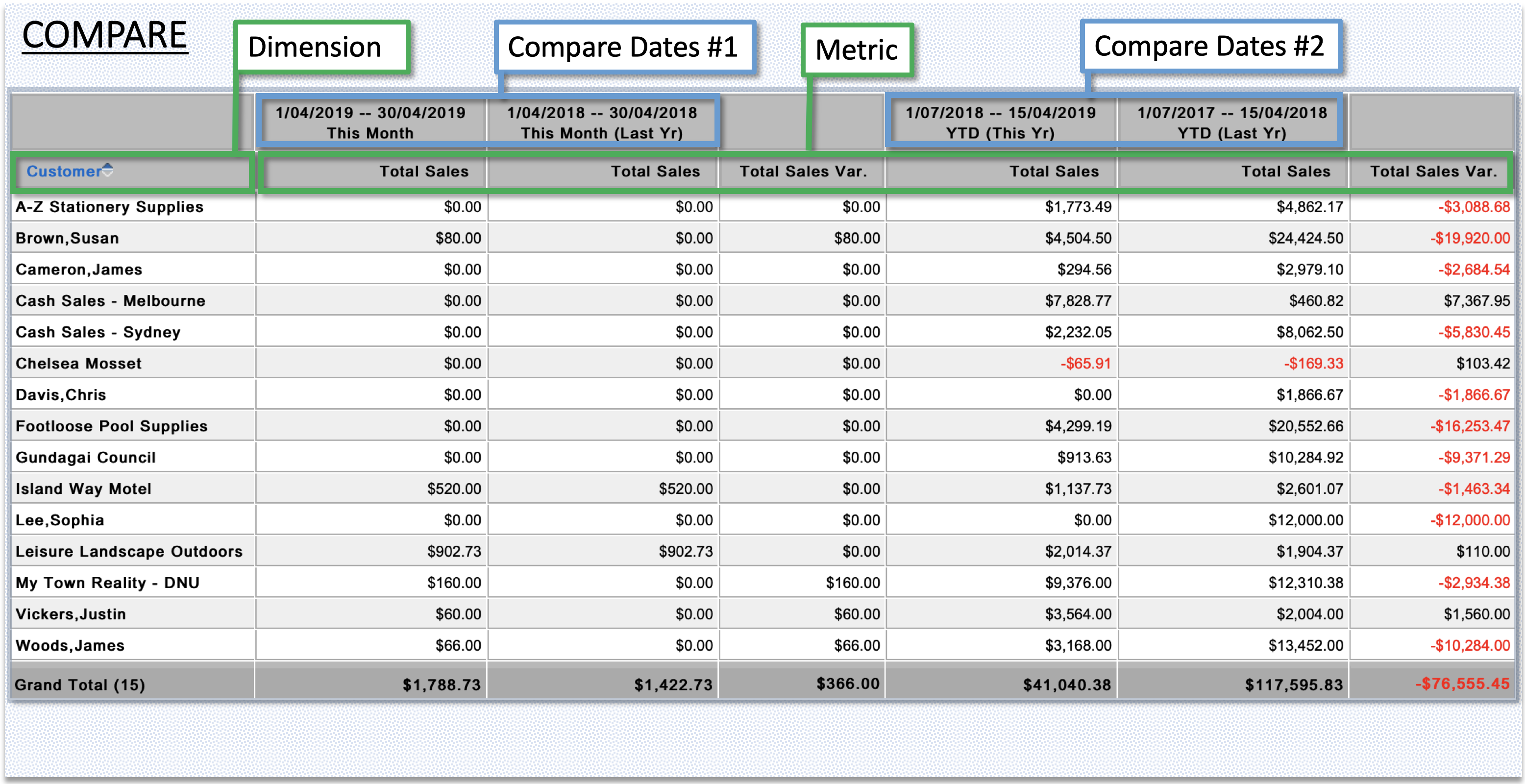Select the Vickers,Justin customer row

pyautogui.click(x=762, y=614)
